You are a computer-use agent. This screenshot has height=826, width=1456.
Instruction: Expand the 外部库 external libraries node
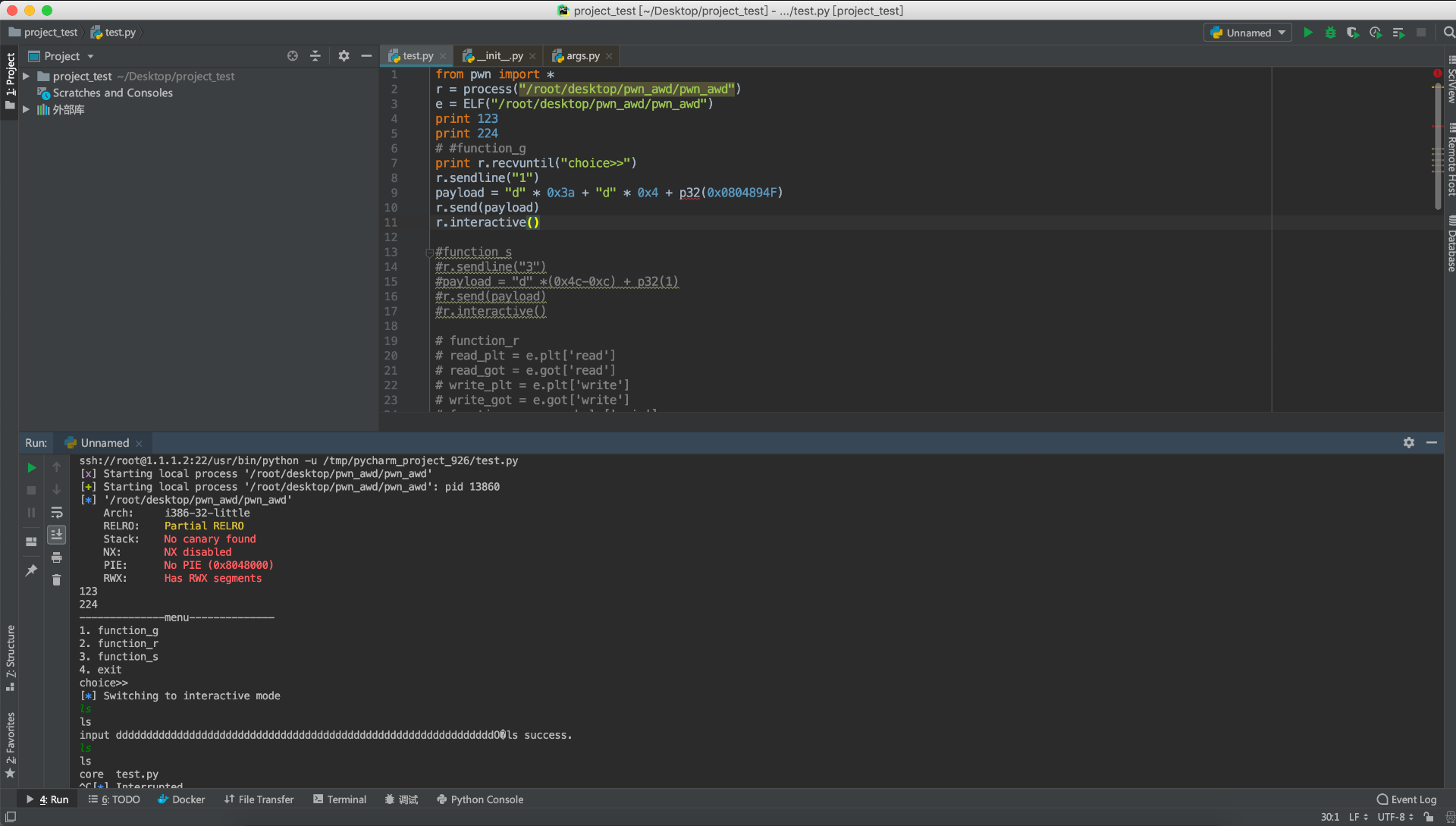[x=26, y=110]
